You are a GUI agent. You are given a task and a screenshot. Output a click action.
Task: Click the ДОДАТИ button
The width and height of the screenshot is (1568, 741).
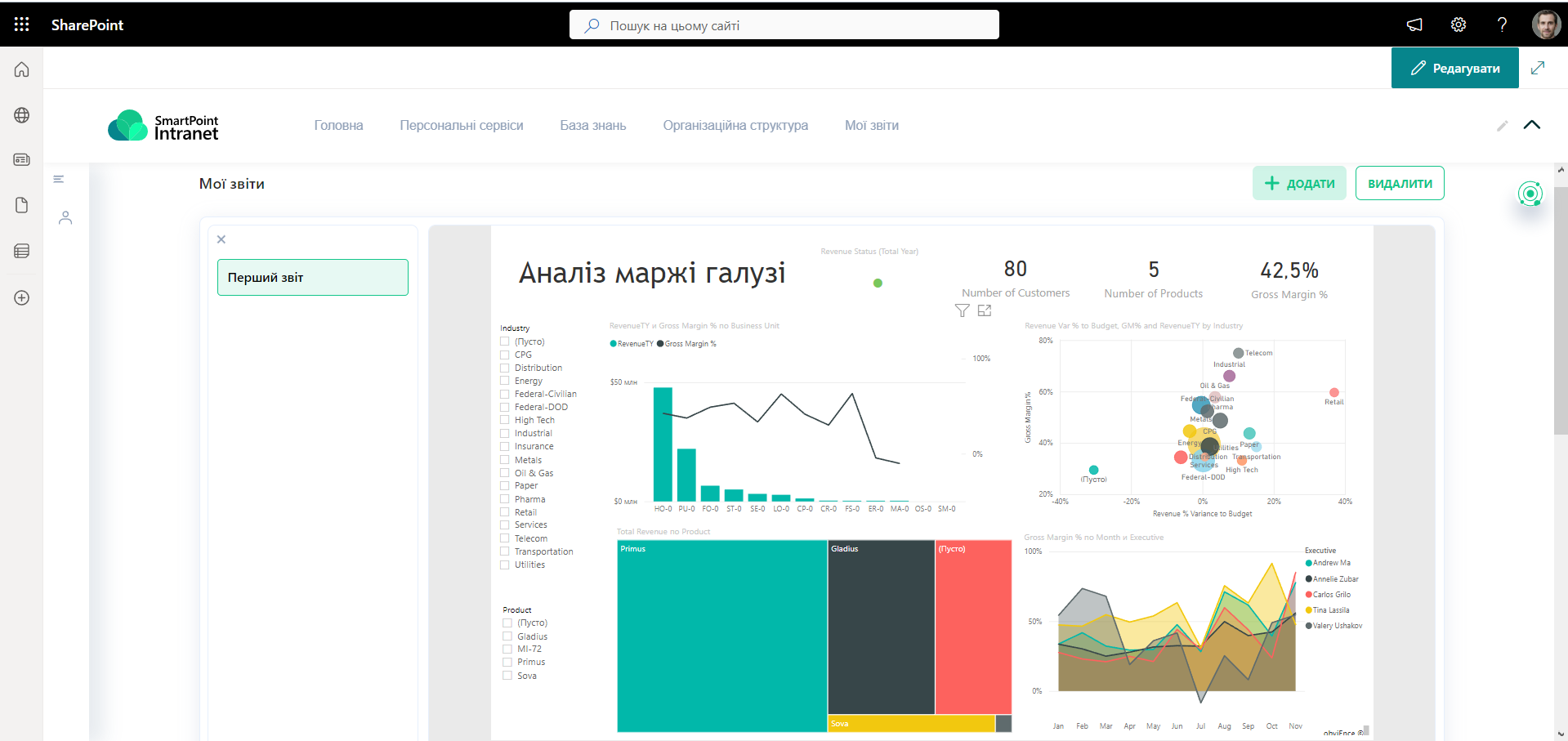[x=1298, y=183]
